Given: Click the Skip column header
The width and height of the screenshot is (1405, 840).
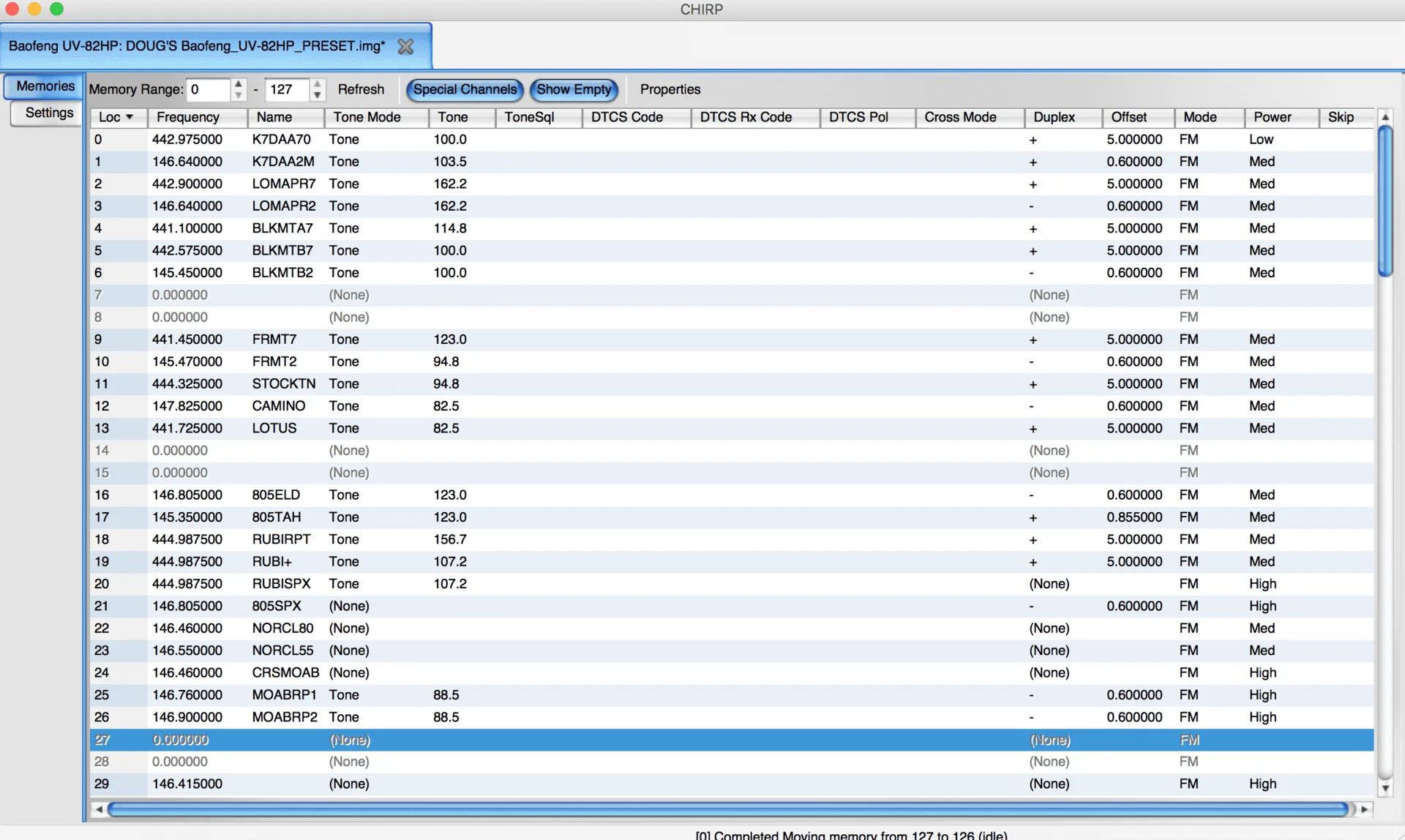Looking at the screenshot, I should (x=1347, y=117).
